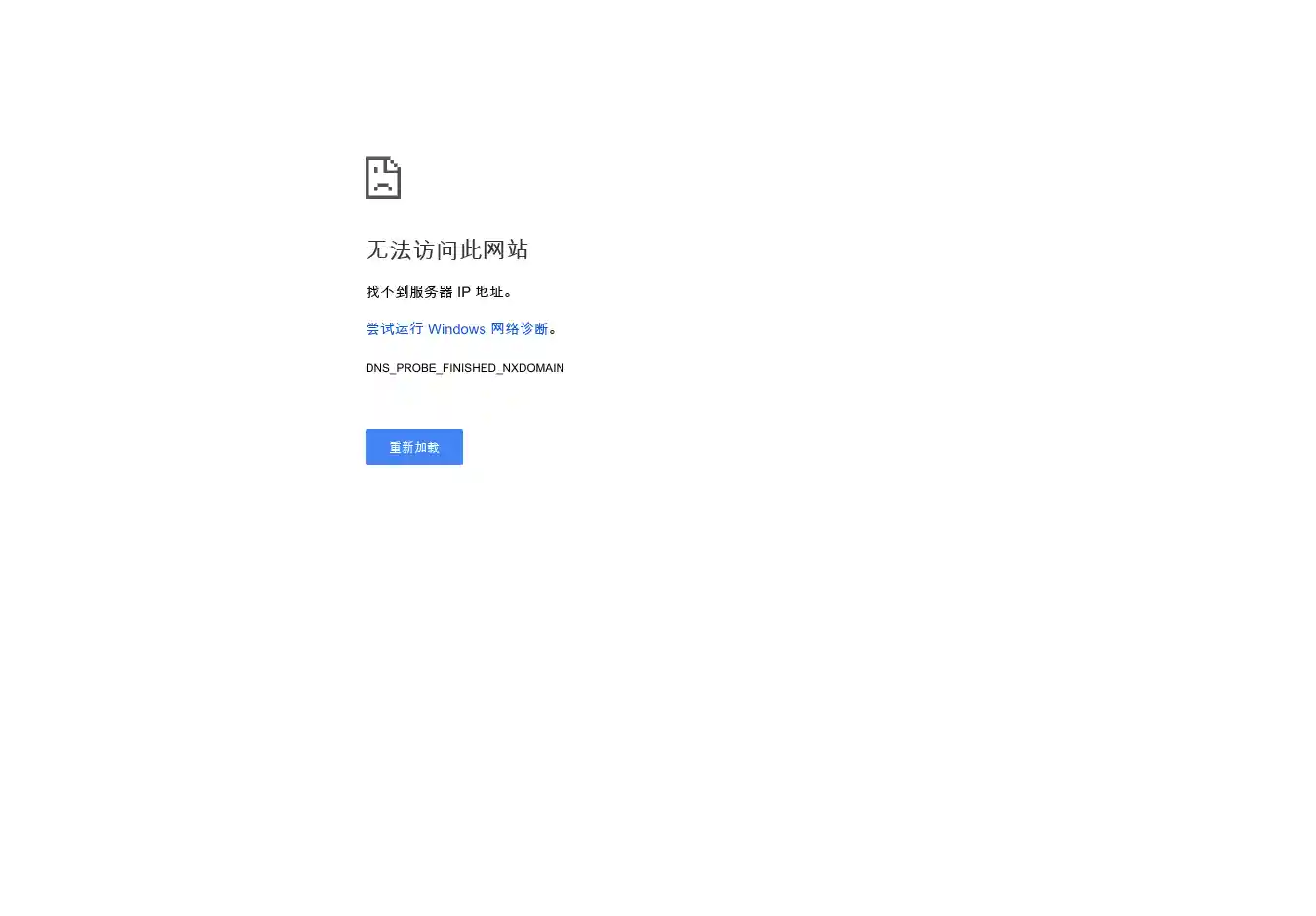Click FINISHED in the error code
Image resolution: width=1316 pixels, height=916 pixels.
(469, 368)
